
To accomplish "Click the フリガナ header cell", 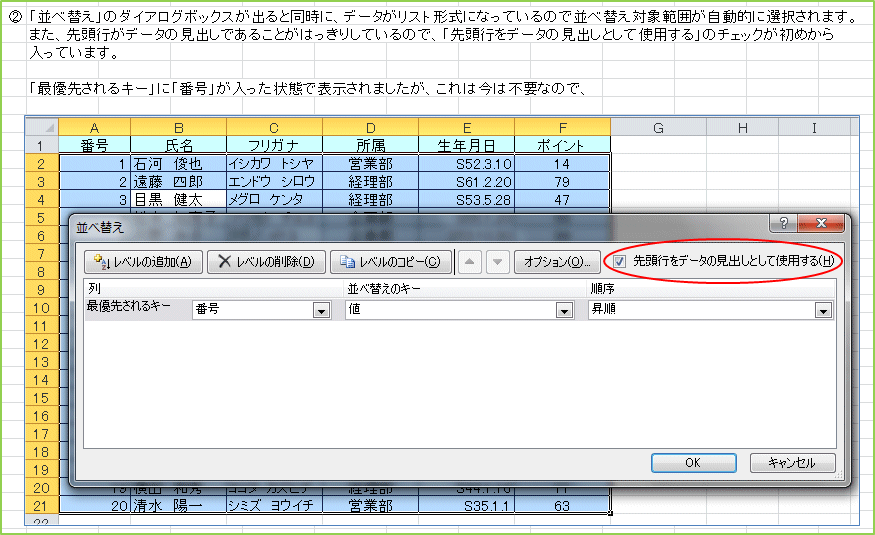I will 274,146.
